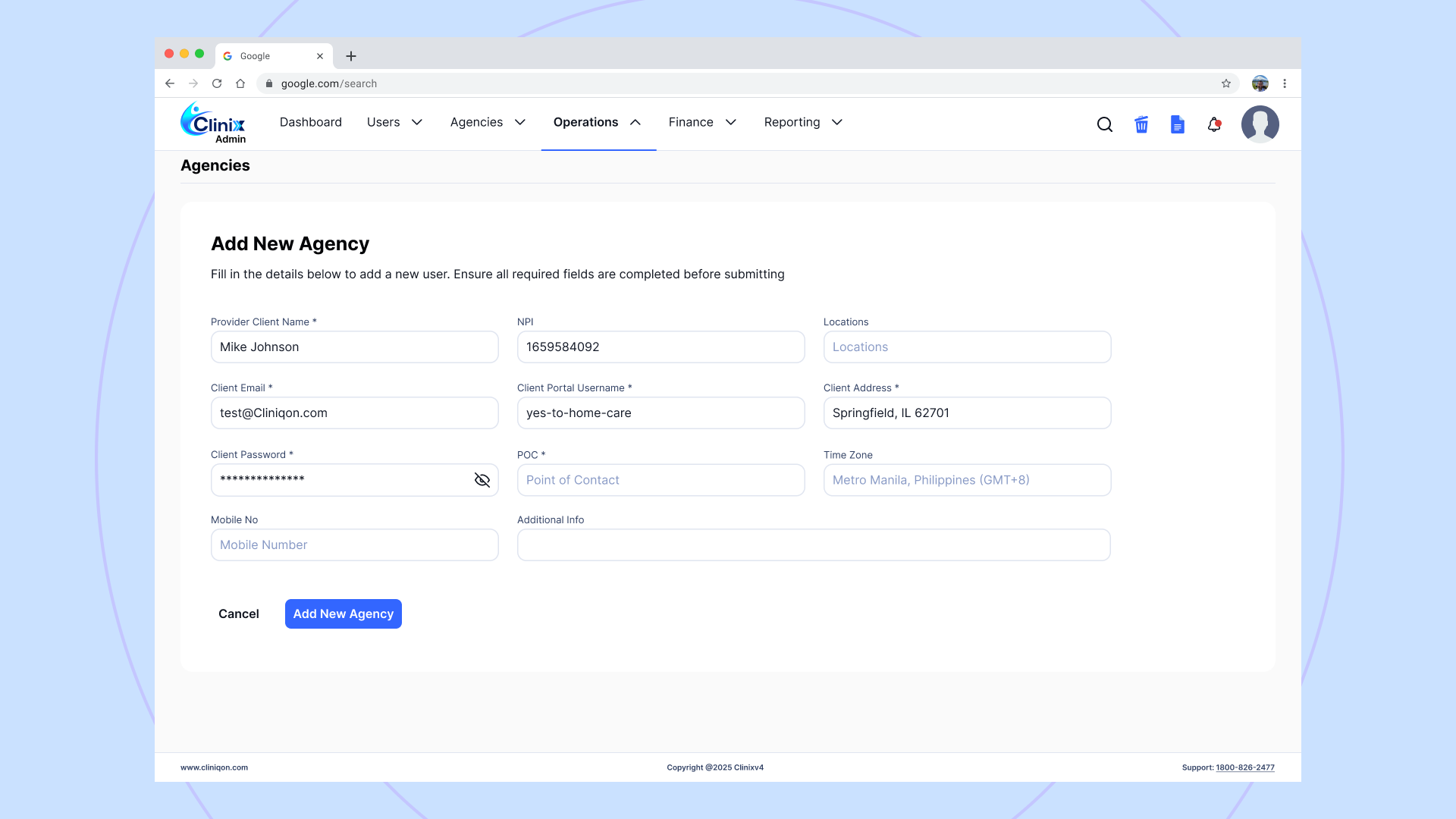Click the user profile avatar
Image resolution: width=1456 pixels, height=819 pixels.
[1260, 124]
